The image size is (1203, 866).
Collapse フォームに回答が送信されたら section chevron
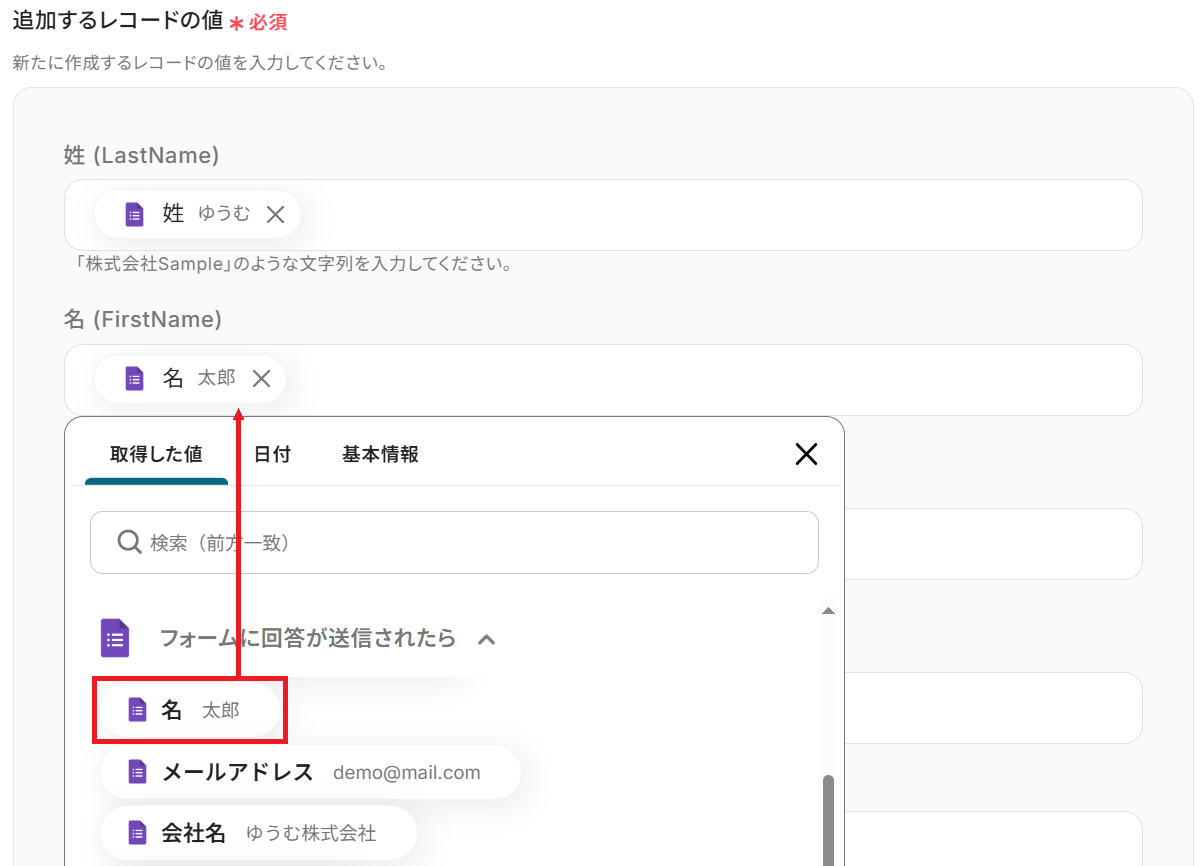coord(487,639)
